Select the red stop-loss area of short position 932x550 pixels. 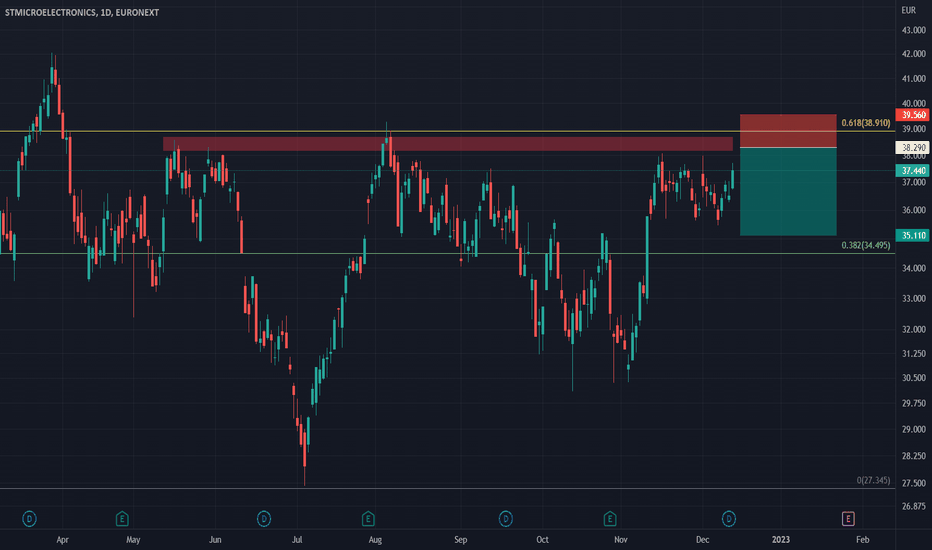tap(788, 131)
